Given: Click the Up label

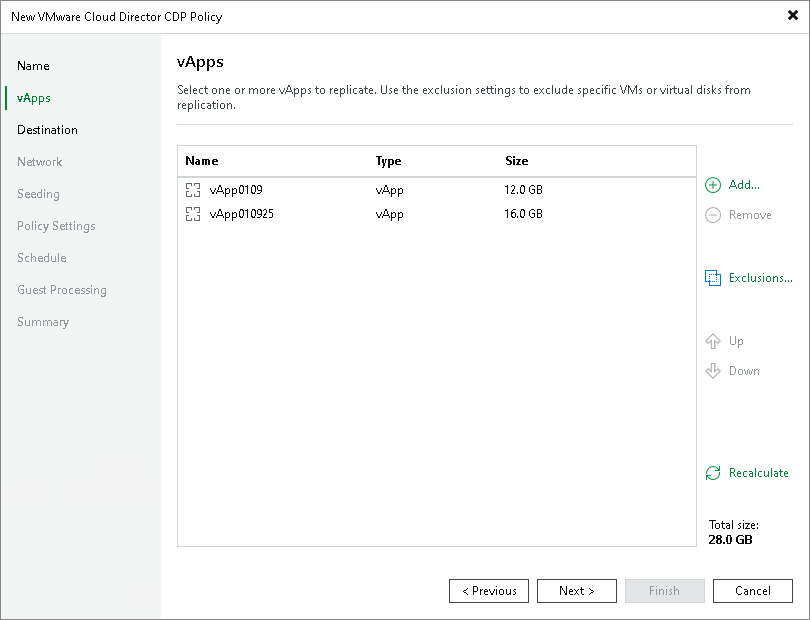Looking at the screenshot, I should [736, 341].
